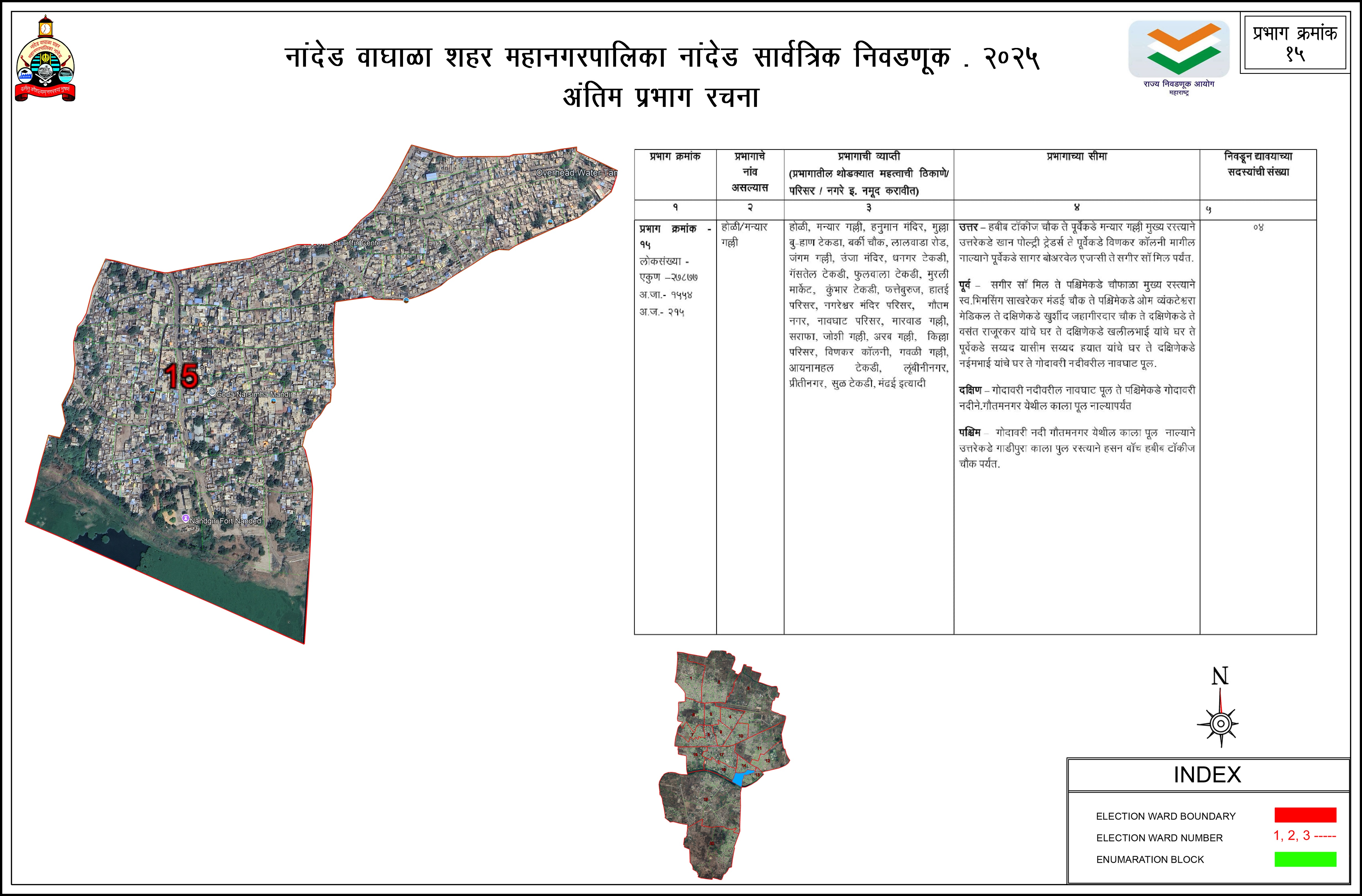Click the north compass rose icon

1221,723
